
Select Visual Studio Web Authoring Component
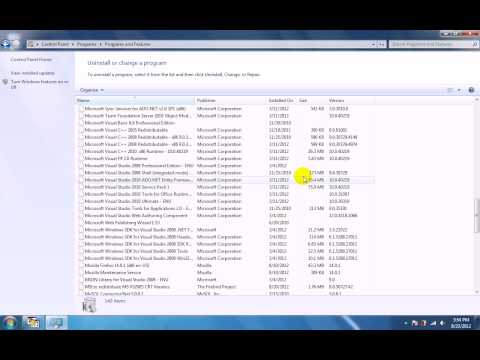click(x=226, y=215)
